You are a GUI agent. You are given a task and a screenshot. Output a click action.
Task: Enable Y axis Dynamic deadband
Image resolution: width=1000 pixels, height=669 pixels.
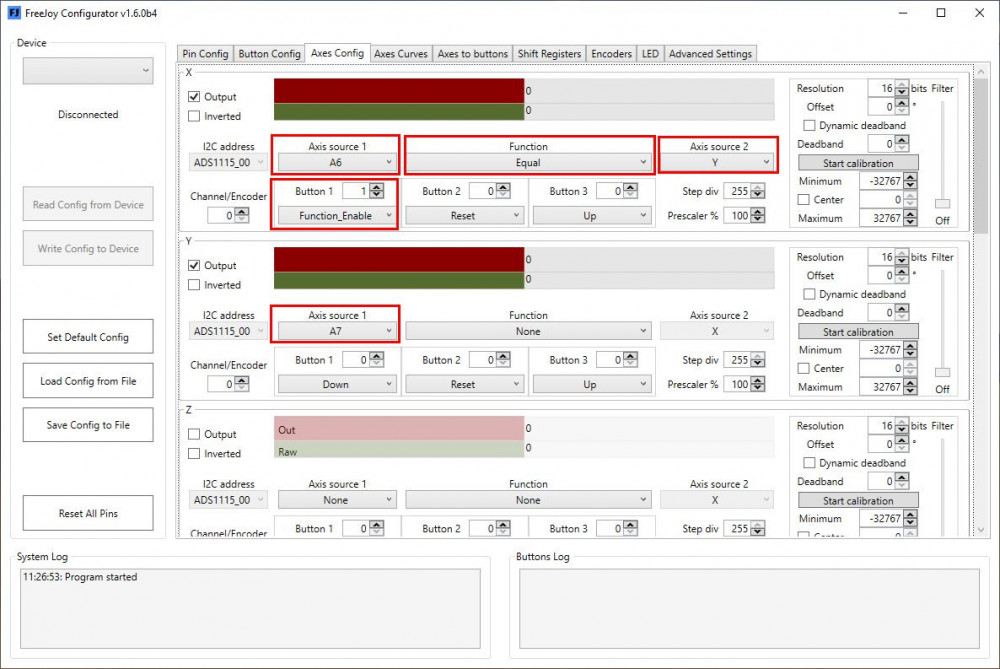click(809, 294)
